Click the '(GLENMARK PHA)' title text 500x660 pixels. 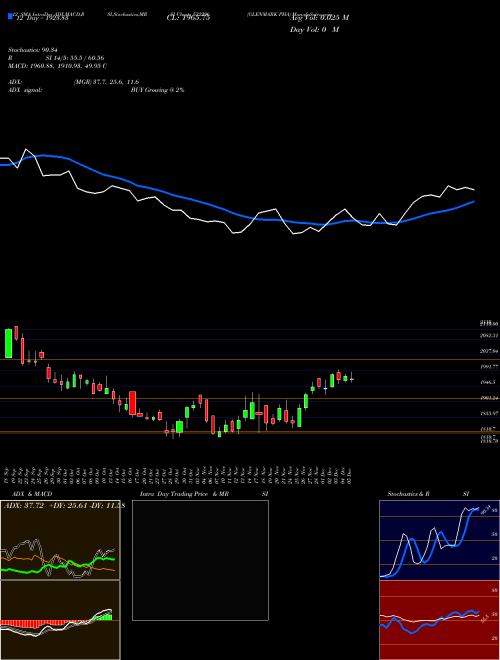pyautogui.click(x=269, y=14)
